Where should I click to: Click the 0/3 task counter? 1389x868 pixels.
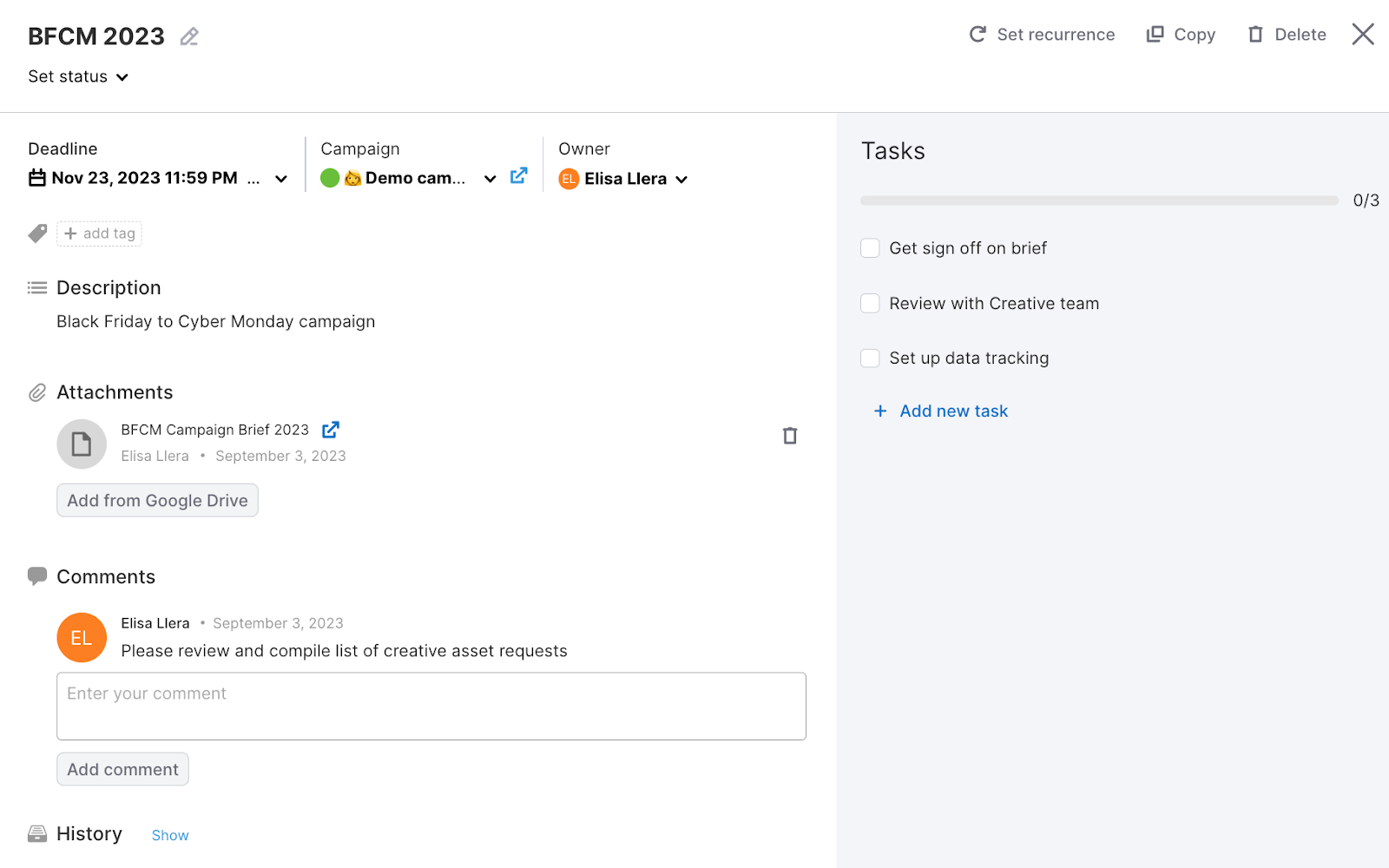pos(1366,201)
